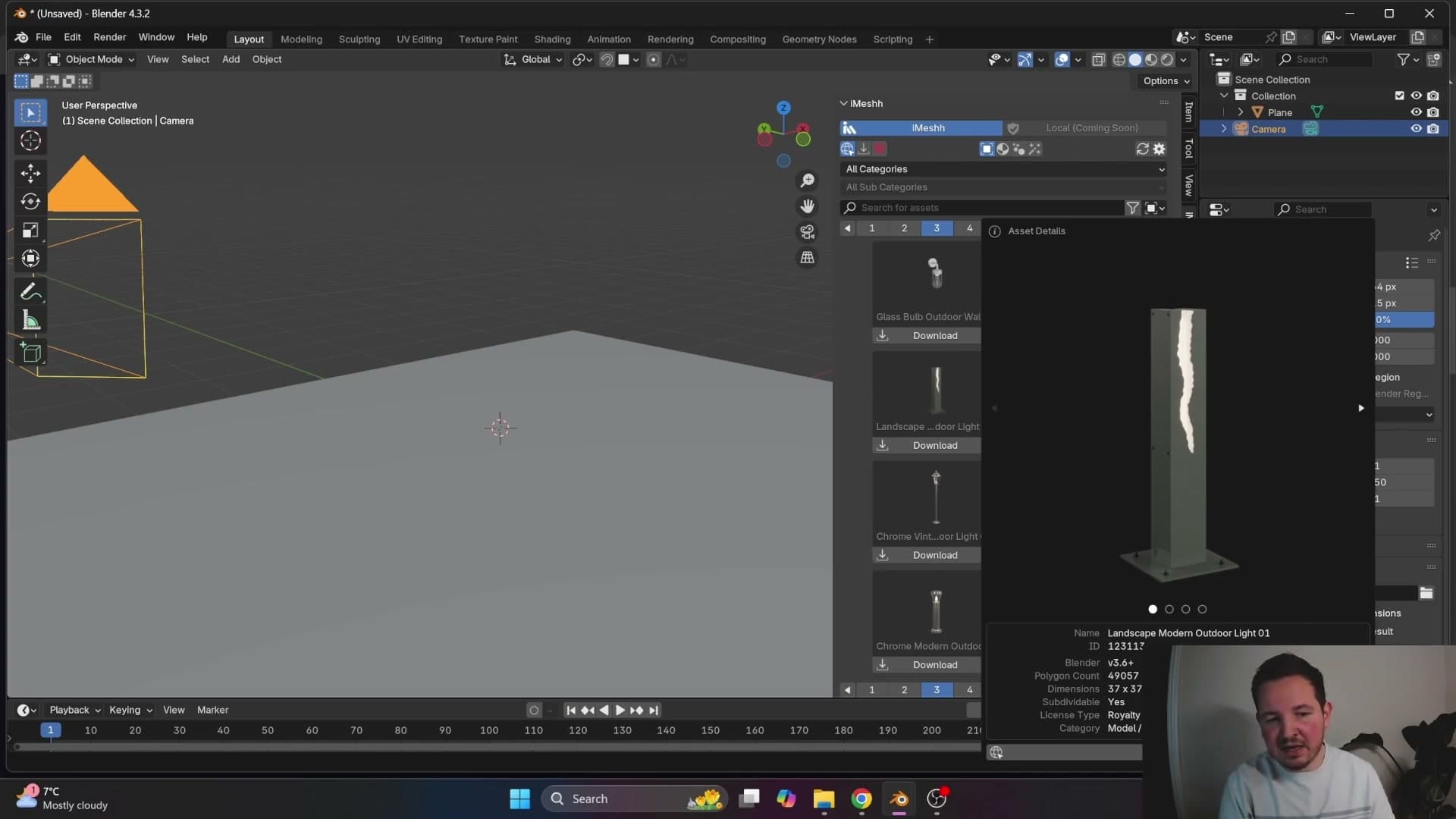Viewport: 1456px width, 819px height.
Task: Download Landscape Outdoor Light asset
Action: coord(927,446)
